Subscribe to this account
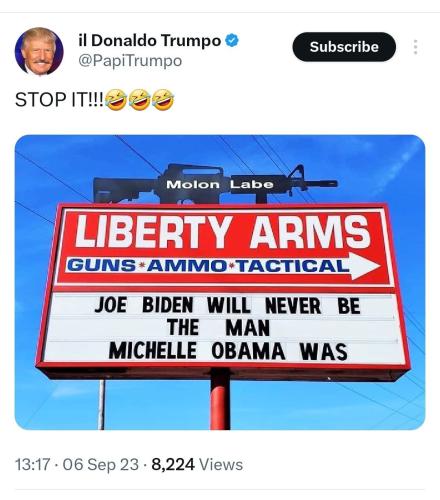 pyautogui.click(x=344, y=47)
